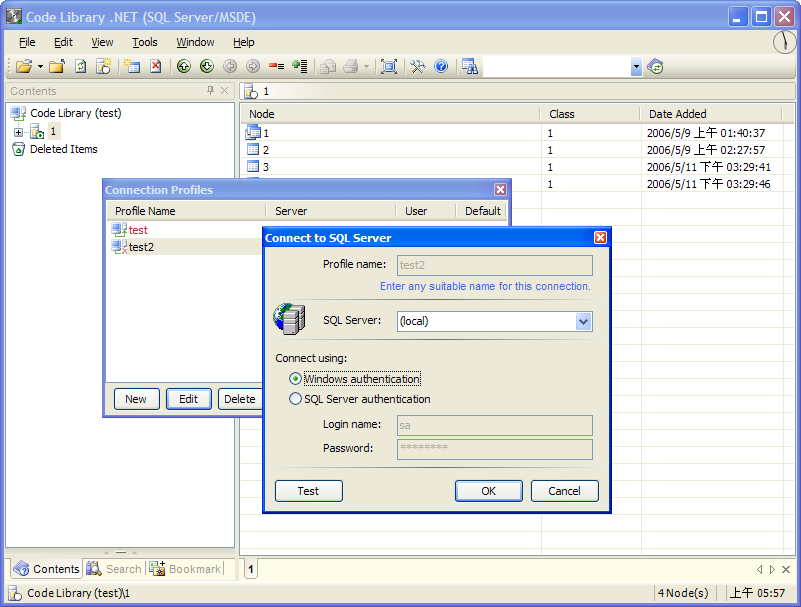Screen dimensions: 801x607
Task: Click the new table item toolbar icon
Action: 132,66
